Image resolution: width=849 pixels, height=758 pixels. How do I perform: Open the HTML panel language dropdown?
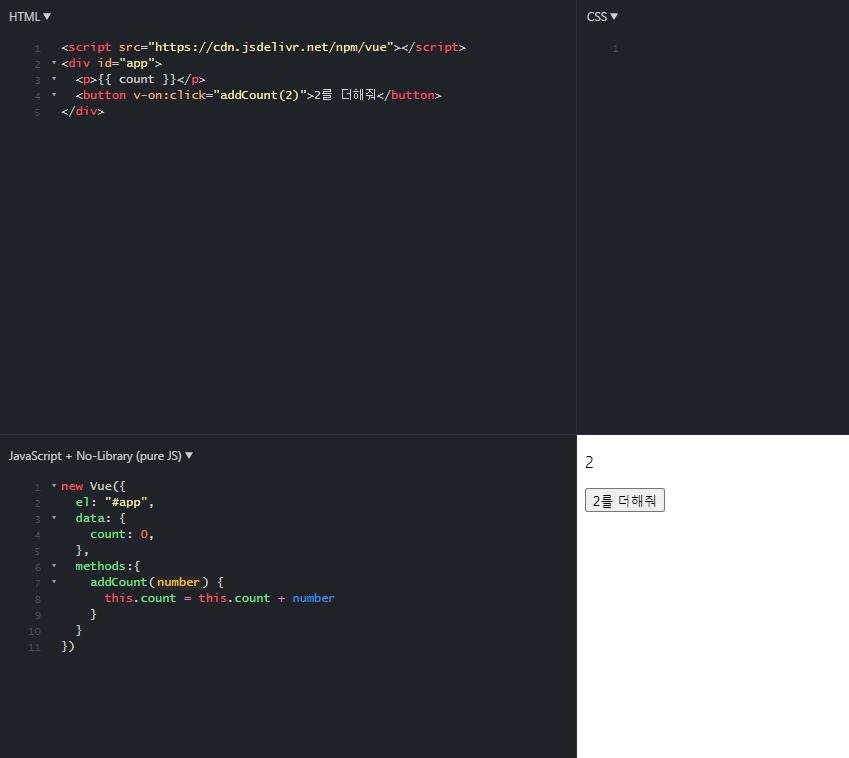click(30, 17)
